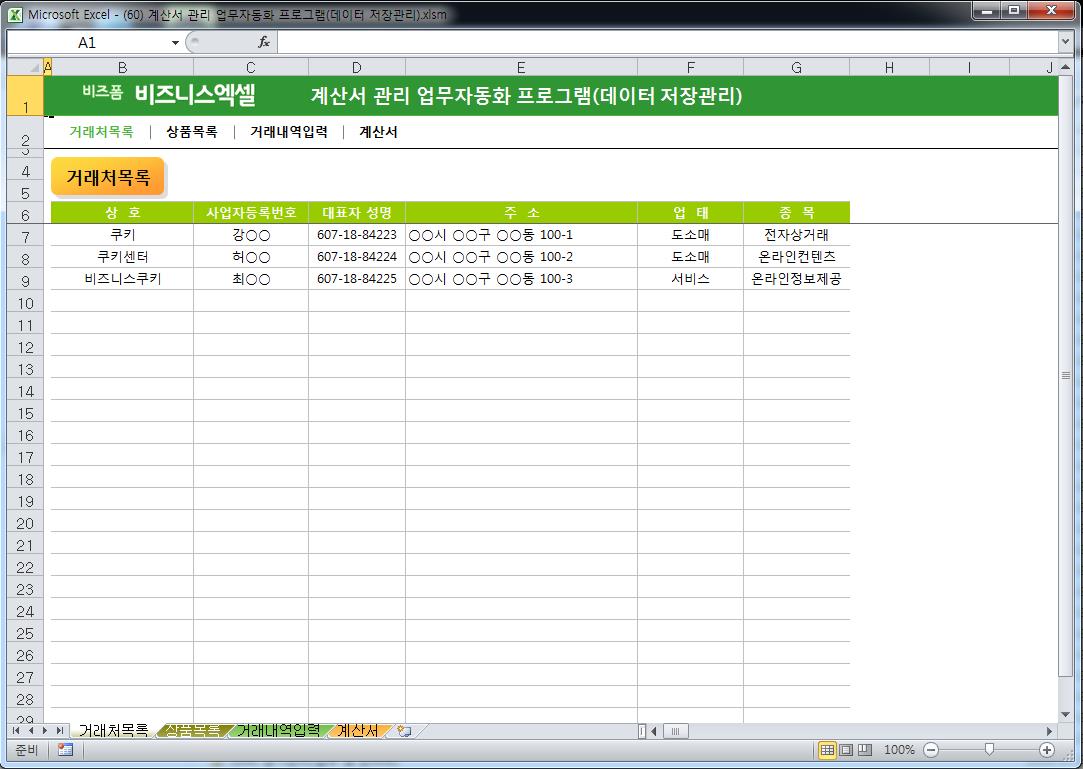Click horizontal scrollbar left arrow
This screenshot has width=1083, height=769.
click(x=653, y=730)
